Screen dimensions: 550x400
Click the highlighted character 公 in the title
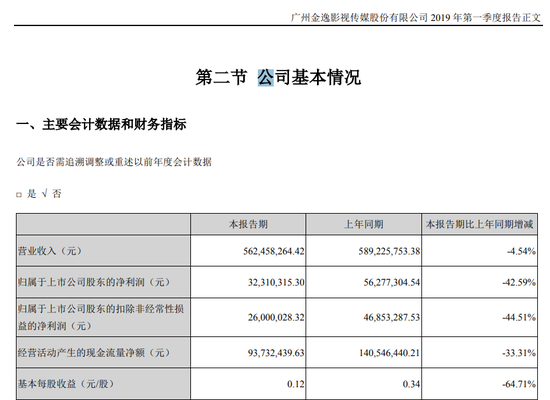point(266,77)
